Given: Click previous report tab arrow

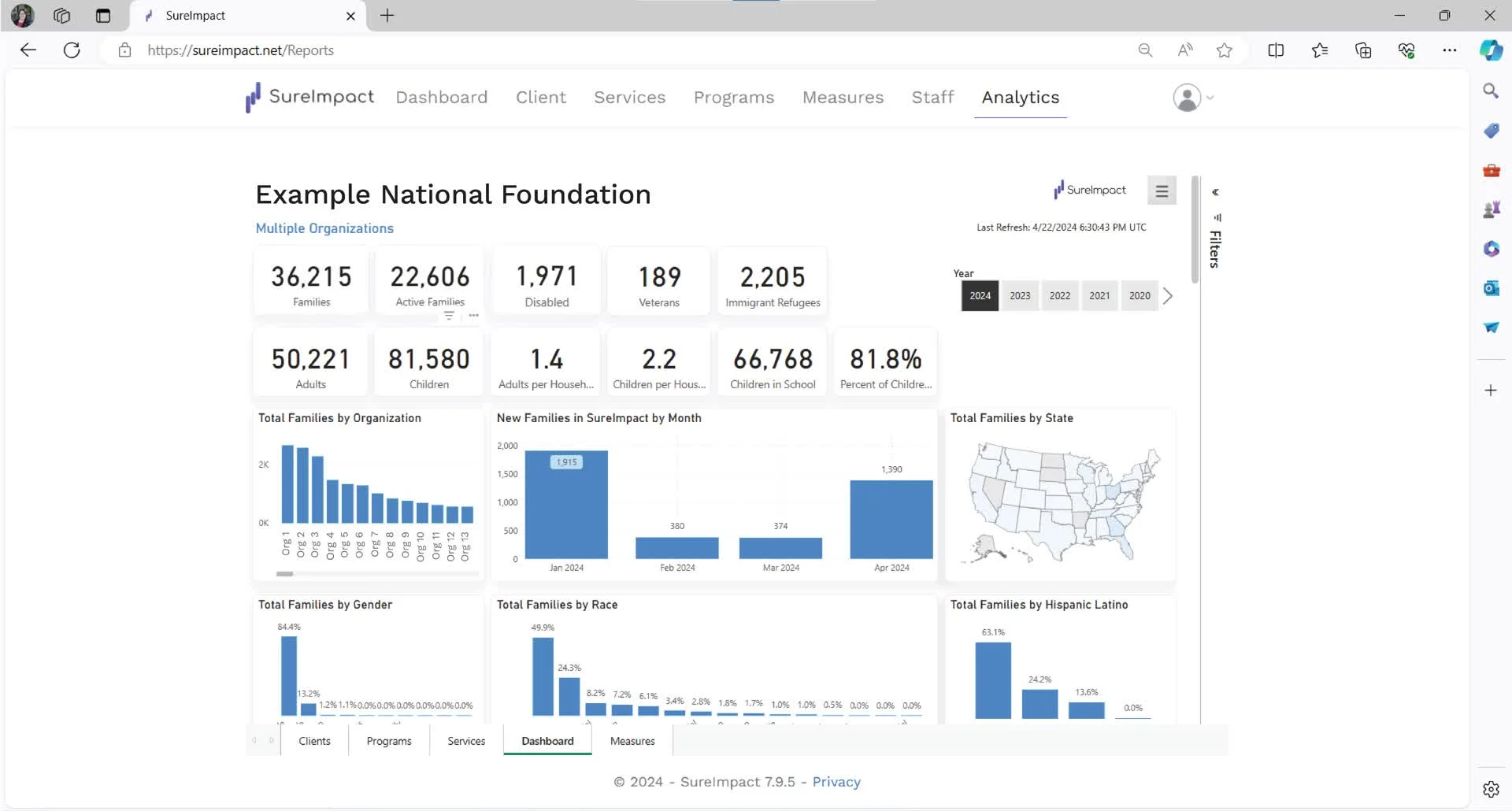Looking at the screenshot, I should (x=254, y=741).
